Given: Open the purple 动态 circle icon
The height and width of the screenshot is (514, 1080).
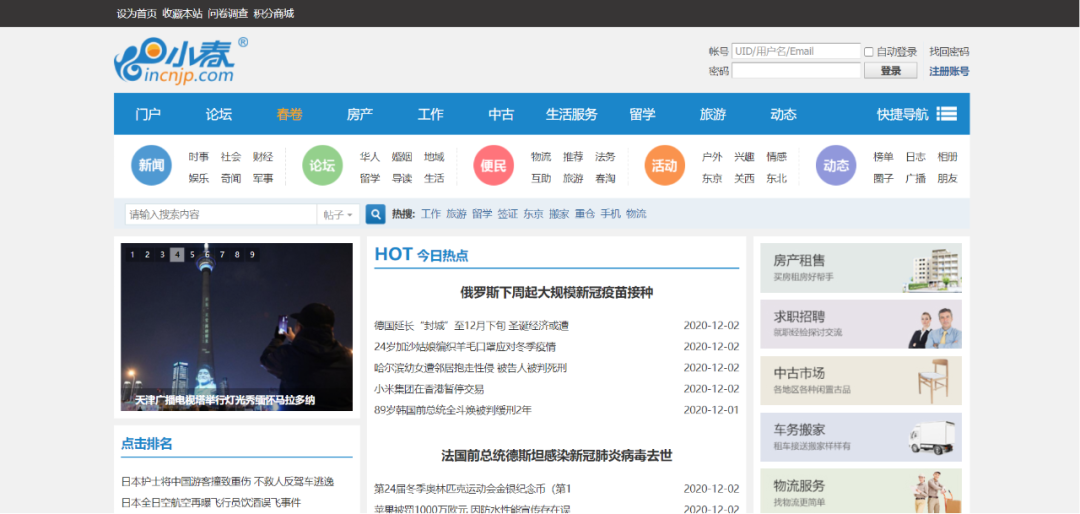Looking at the screenshot, I should [x=835, y=165].
